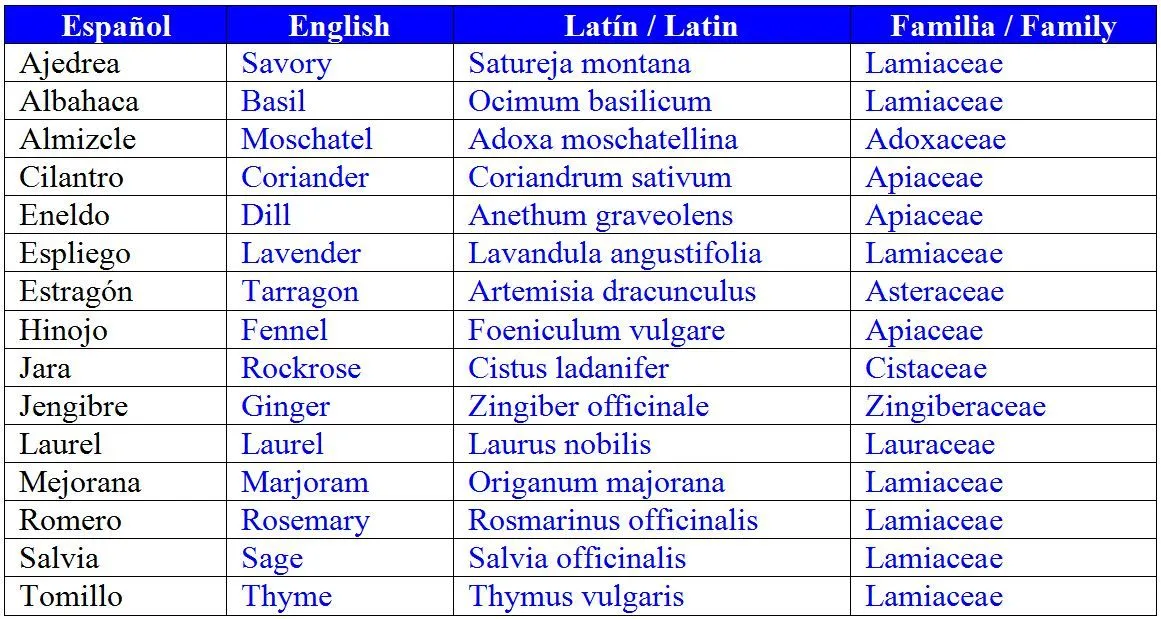Select the Familia / Family header cell
The width and height of the screenshot is (1161, 619).
pos(1003,26)
